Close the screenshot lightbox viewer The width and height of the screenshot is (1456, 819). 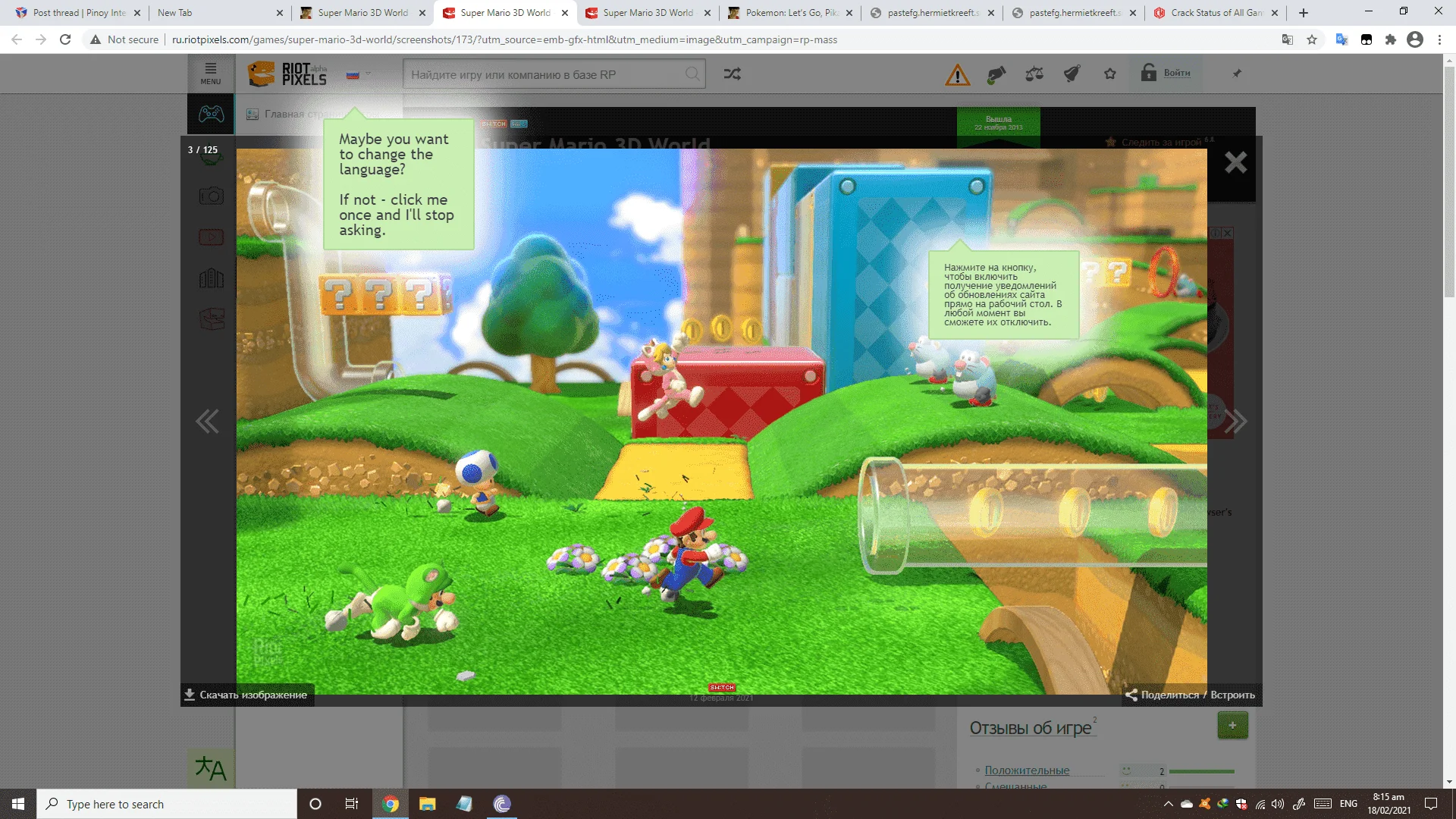click(1235, 162)
